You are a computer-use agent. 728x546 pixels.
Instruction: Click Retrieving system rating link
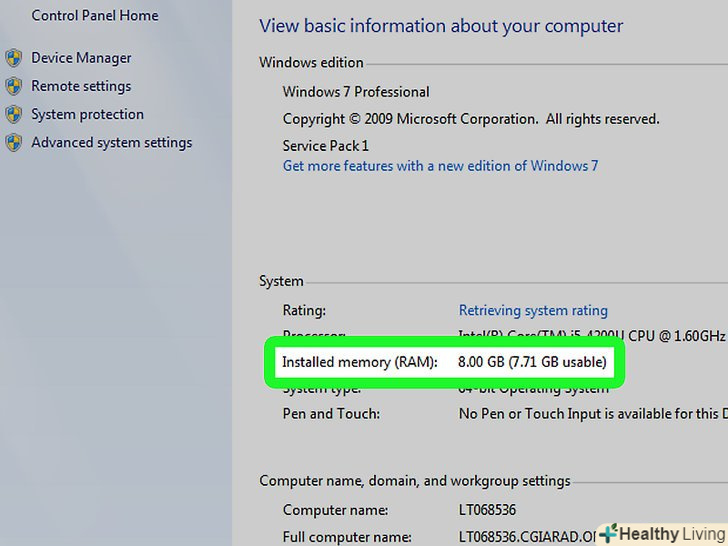[533, 310]
